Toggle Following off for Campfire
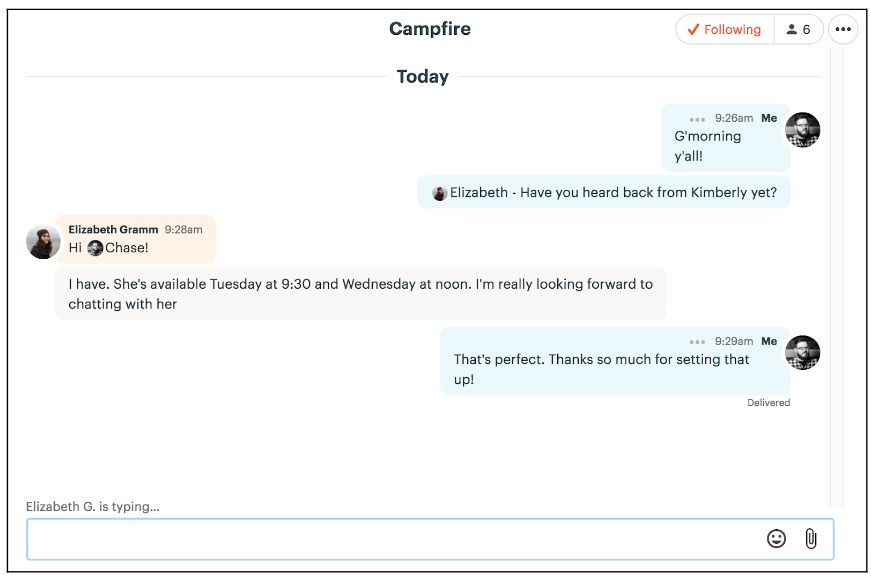This screenshot has width=871, height=577. click(724, 29)
